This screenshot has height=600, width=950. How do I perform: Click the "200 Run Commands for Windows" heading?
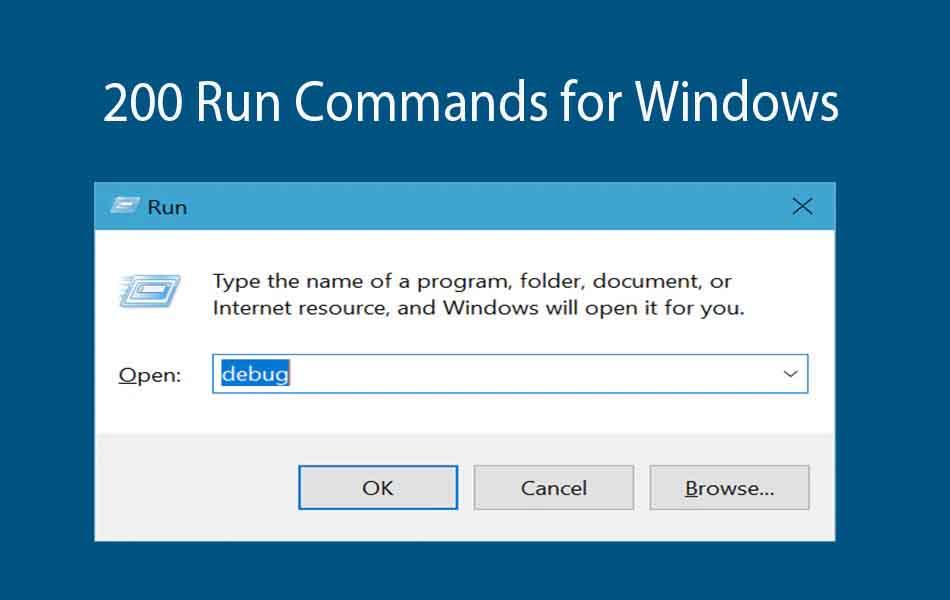tap(471, 101)
